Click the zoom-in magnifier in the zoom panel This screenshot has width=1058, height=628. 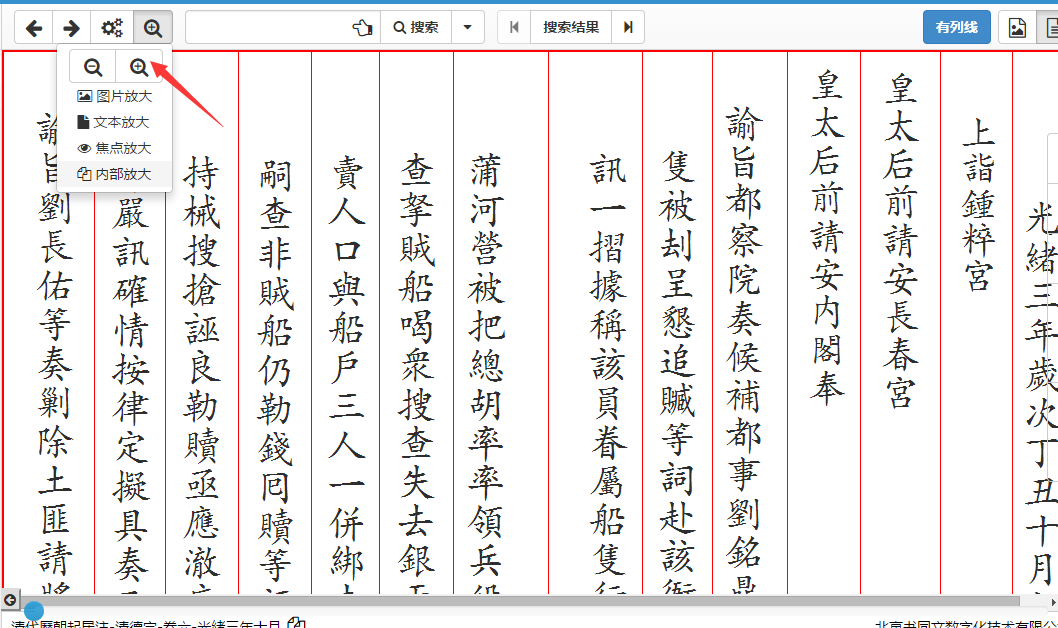point(139,66)
